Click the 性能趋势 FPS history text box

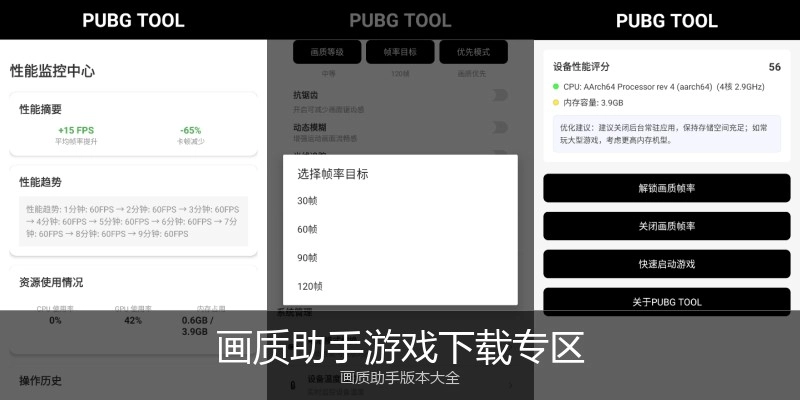[x=134, y=221]
